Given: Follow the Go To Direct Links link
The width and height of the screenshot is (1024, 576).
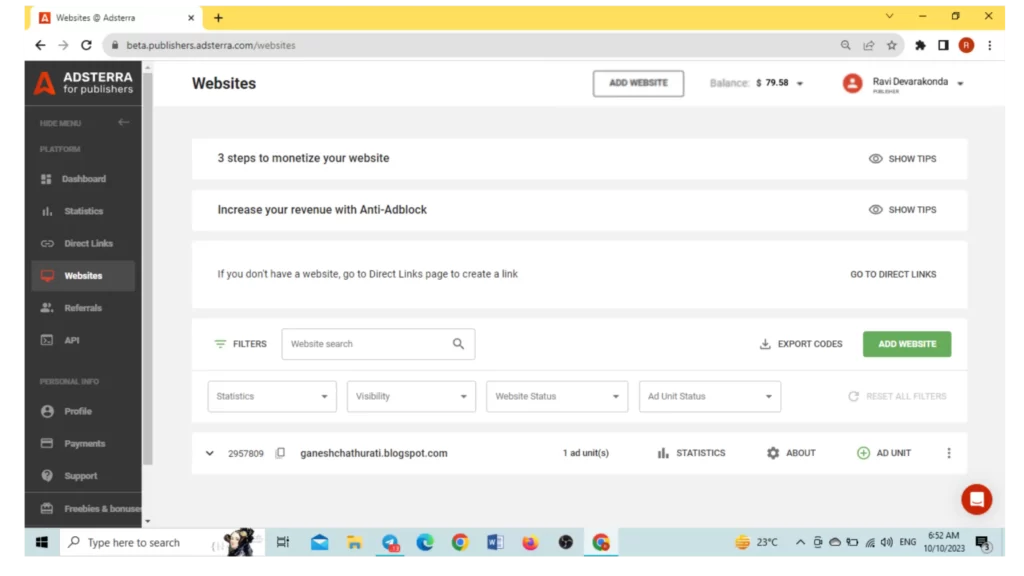Looking at the screenshot, I should (x=893, y=274).
